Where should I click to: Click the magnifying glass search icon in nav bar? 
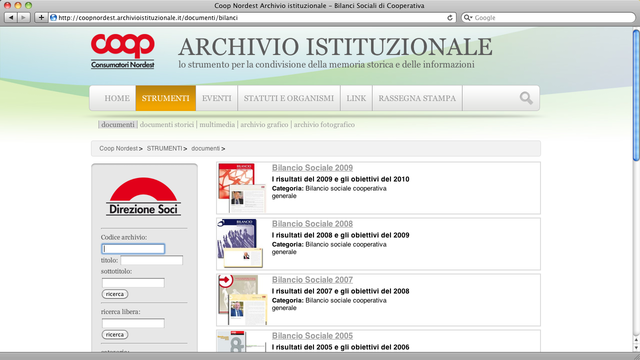526,98
